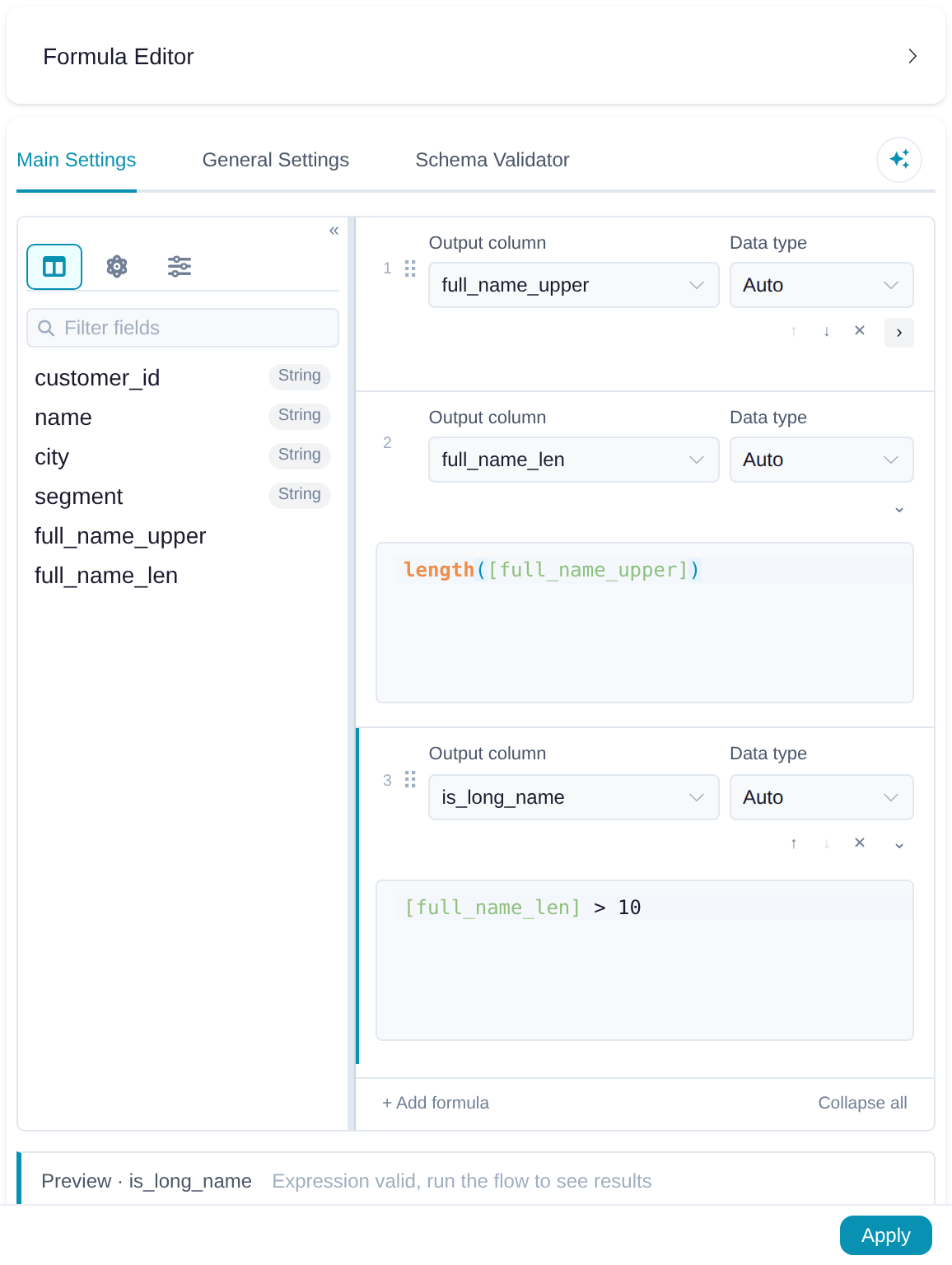The image size is (952, 1265).
Task: Open the sliders options icon tab
Action: pos(180,267)
